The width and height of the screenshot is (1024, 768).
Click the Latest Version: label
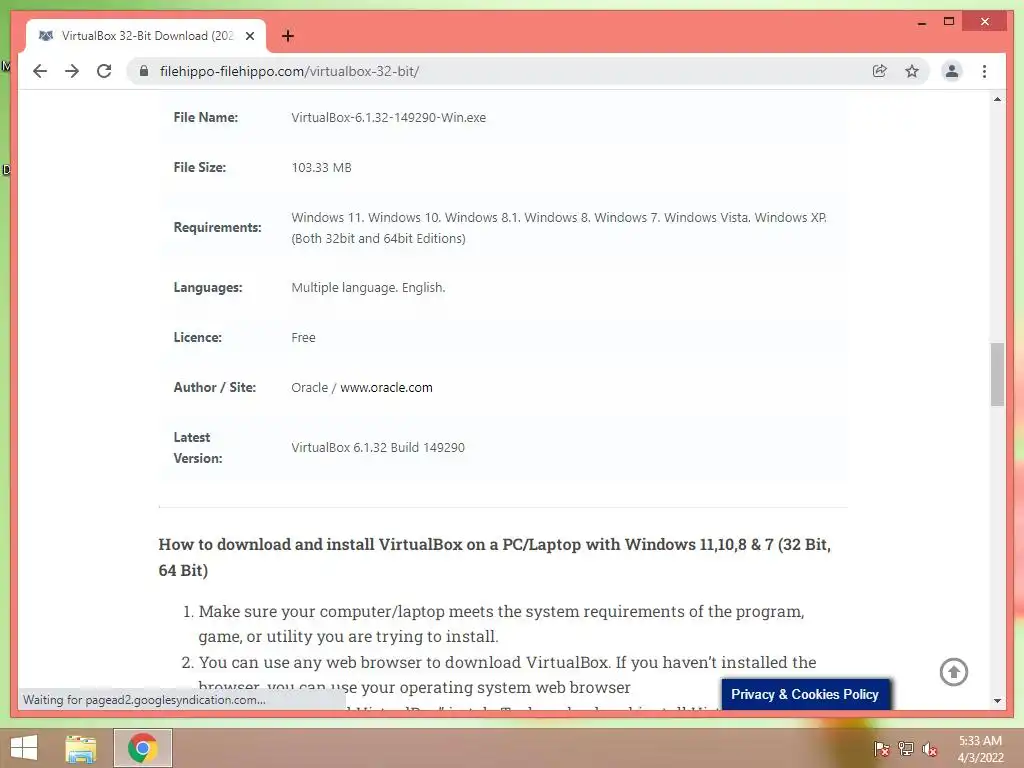click(x=198, y=448)
